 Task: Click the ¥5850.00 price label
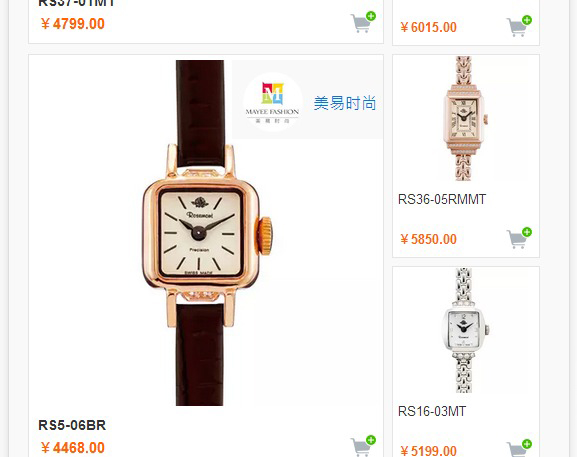pyautogui.click(x=428, y=239)
